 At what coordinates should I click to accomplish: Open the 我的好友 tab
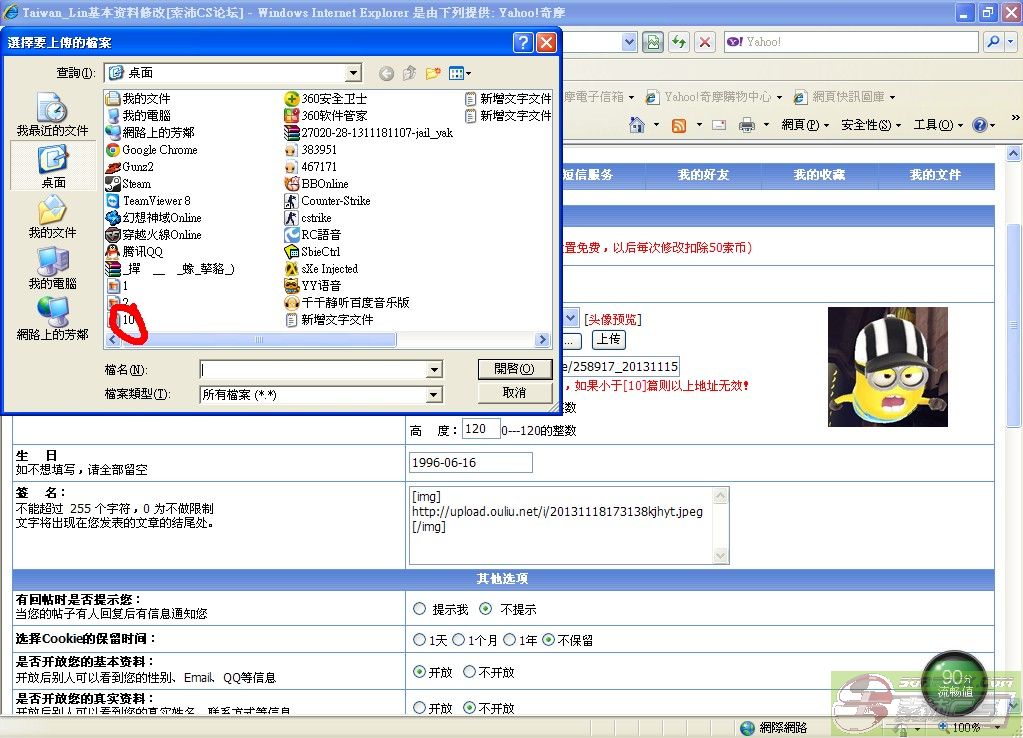tap(703, 175)
